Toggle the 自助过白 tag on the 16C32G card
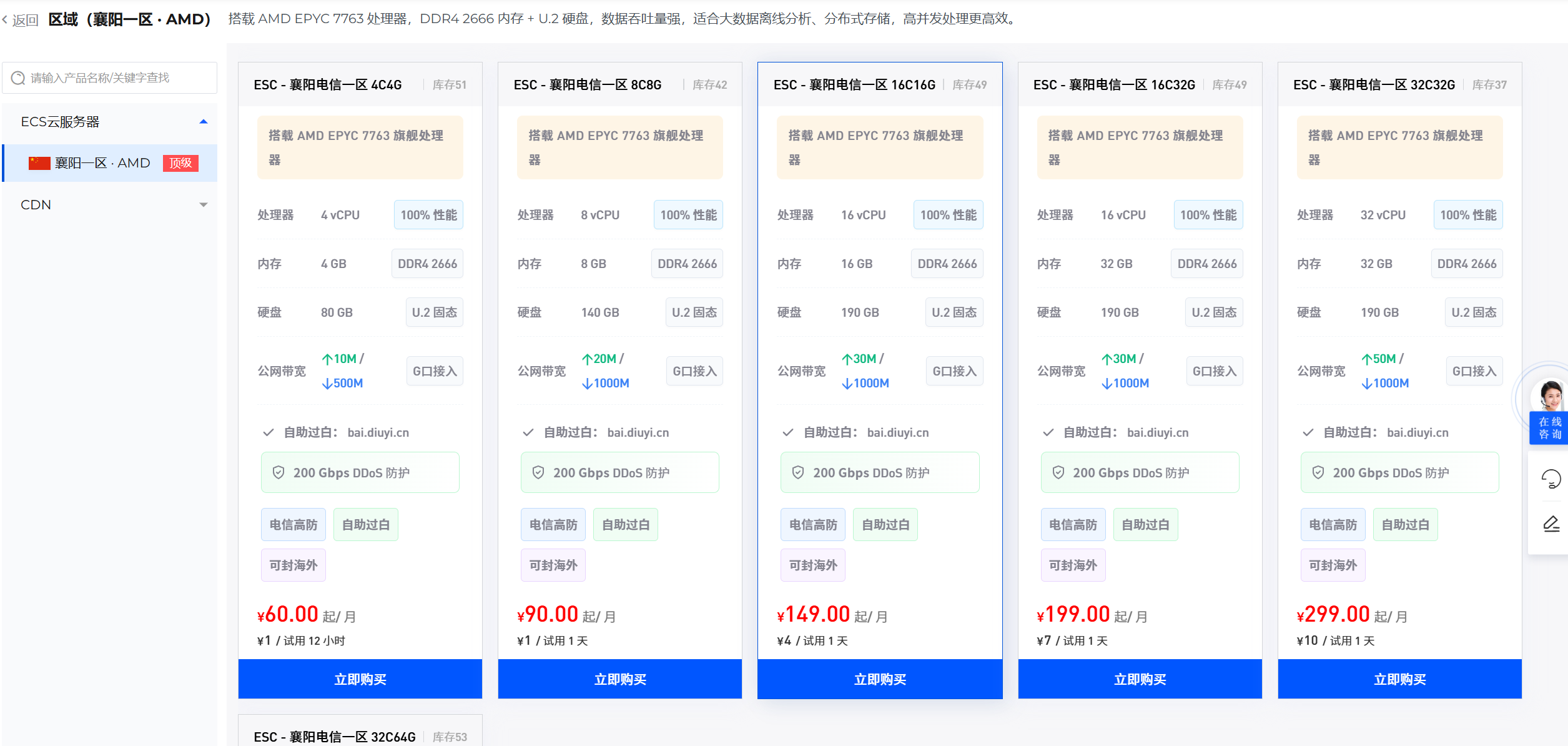 click(1145, 524)
